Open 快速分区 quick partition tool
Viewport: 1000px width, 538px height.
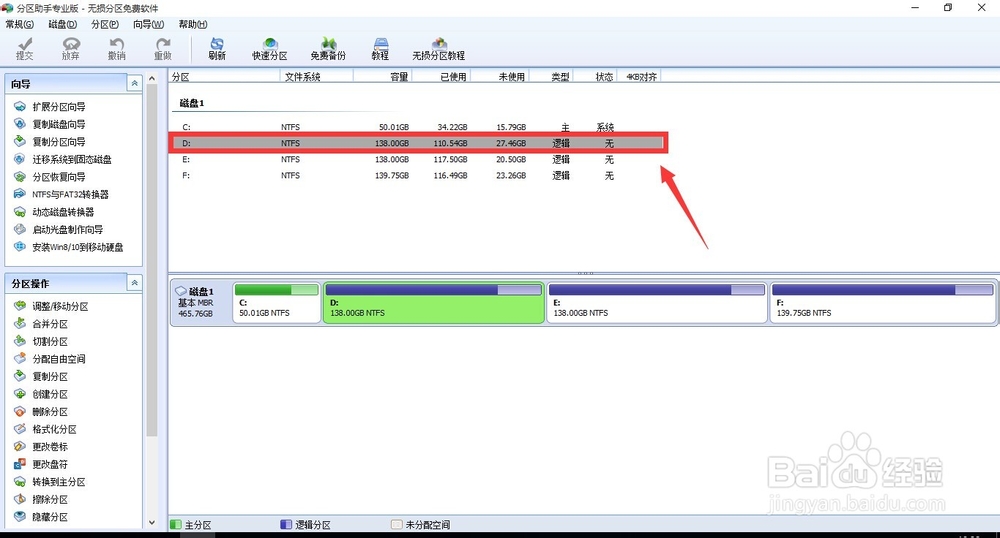270,48
